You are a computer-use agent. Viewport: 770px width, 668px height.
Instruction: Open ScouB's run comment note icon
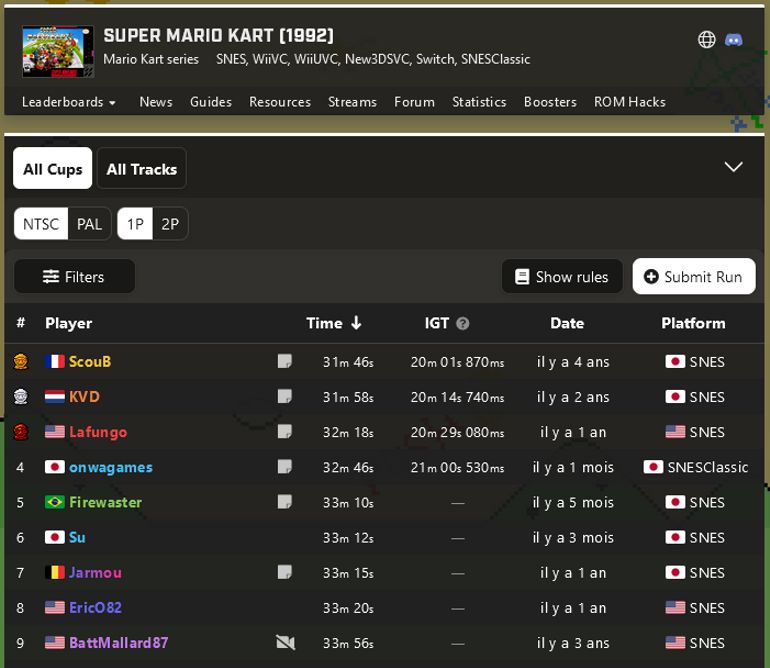[284, 362]
